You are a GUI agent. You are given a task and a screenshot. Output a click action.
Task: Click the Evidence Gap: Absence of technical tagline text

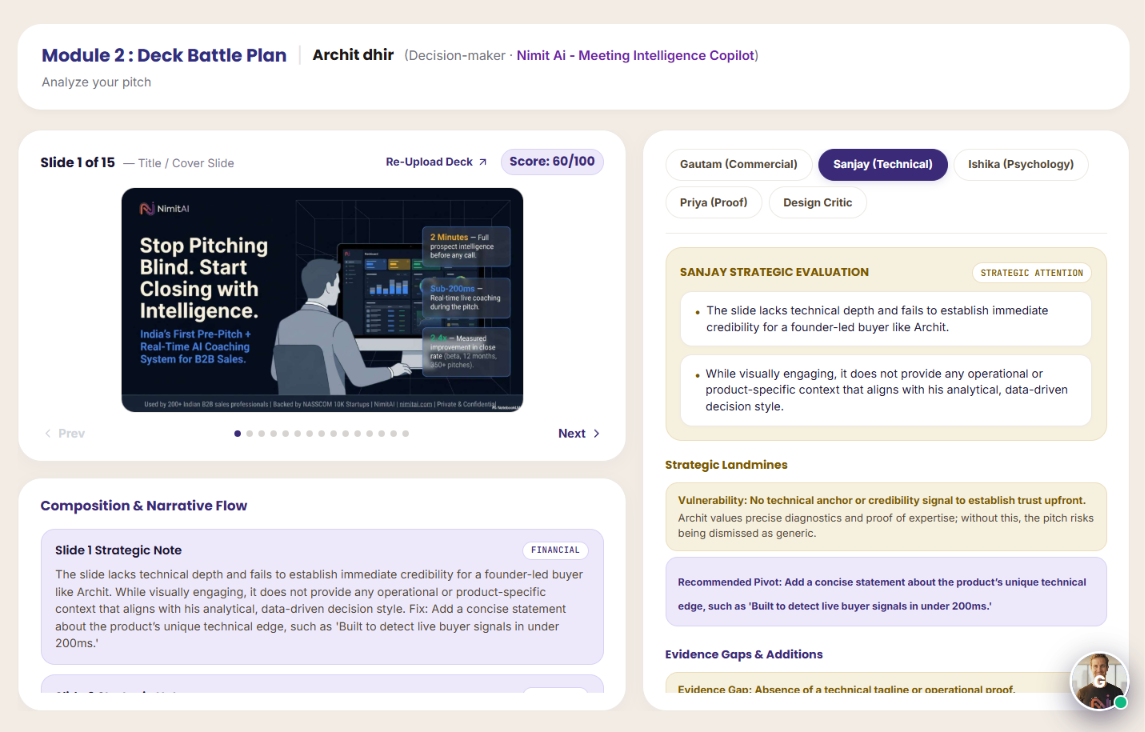(846, 689)
